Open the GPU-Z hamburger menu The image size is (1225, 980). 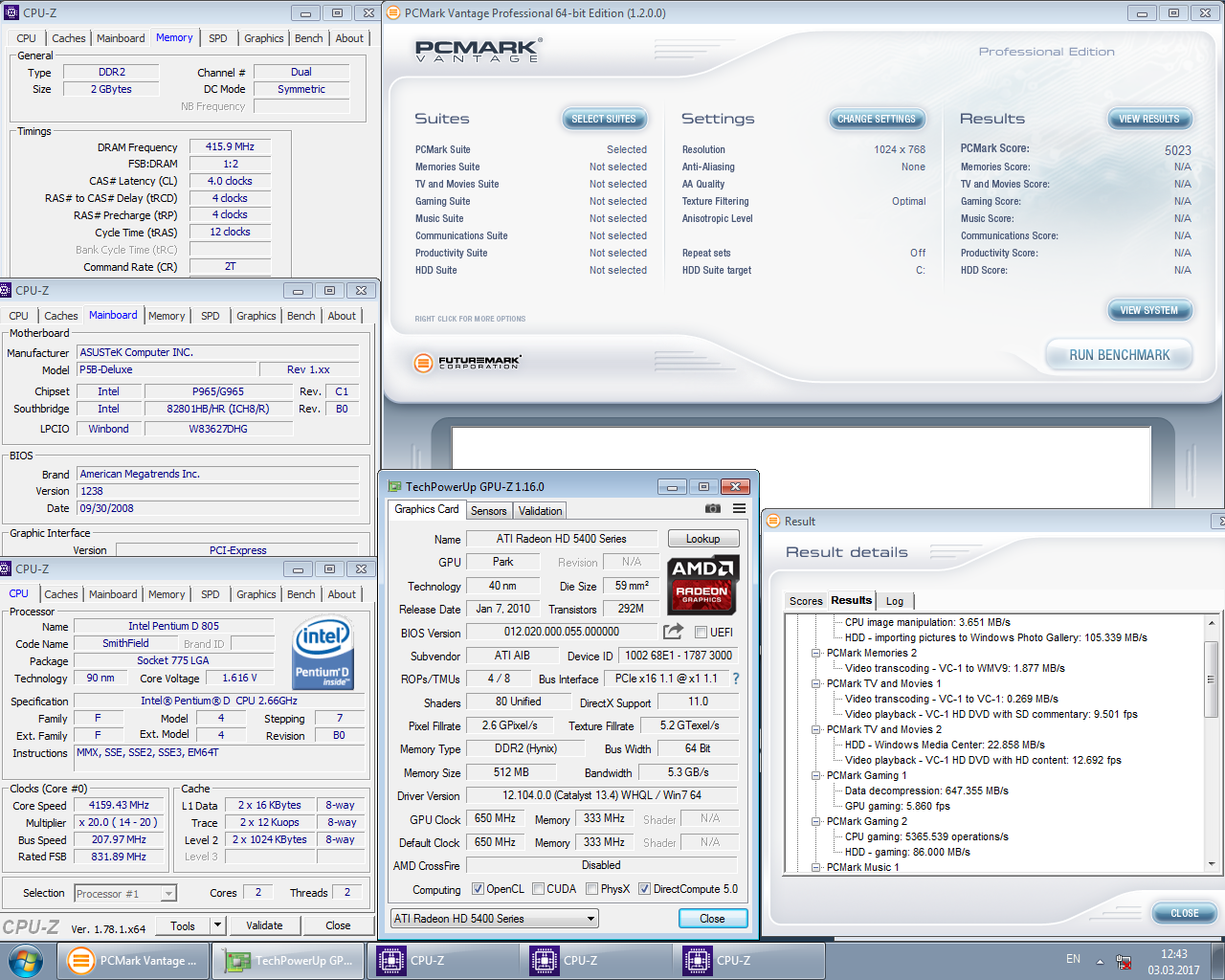click(x=739, y=509)
